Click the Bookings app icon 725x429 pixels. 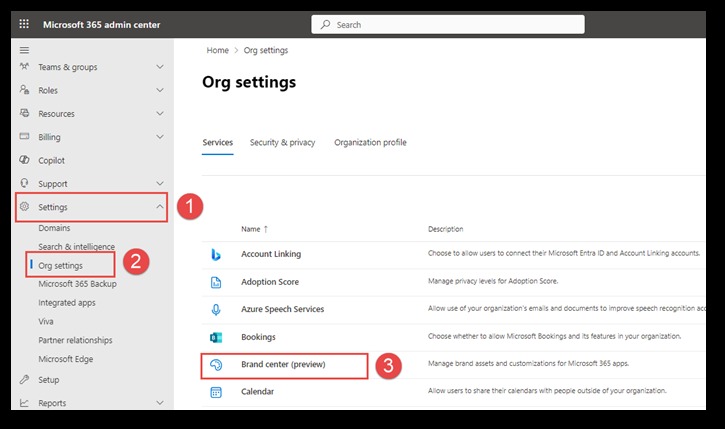(216, 337)
